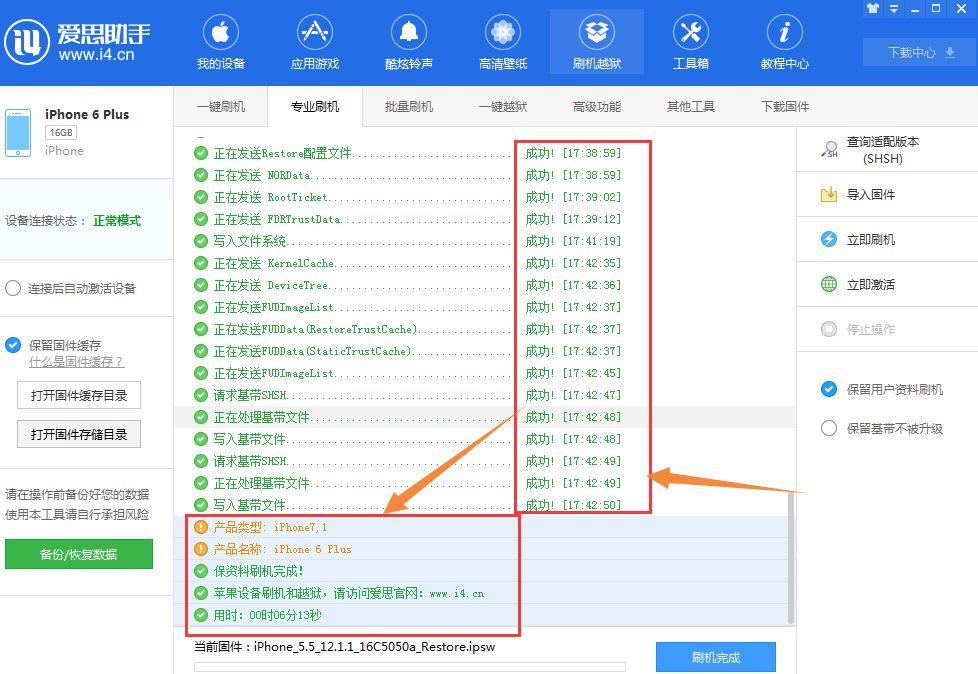This screenshot has width=978, height=674.
Task: Select the 正在发送Restore配置文件 log row
Action: point(485,153)
